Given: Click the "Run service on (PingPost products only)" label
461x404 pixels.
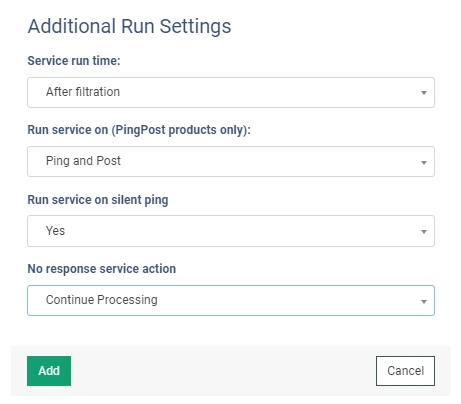Looking at the screenshot, I should coord(139,130).
